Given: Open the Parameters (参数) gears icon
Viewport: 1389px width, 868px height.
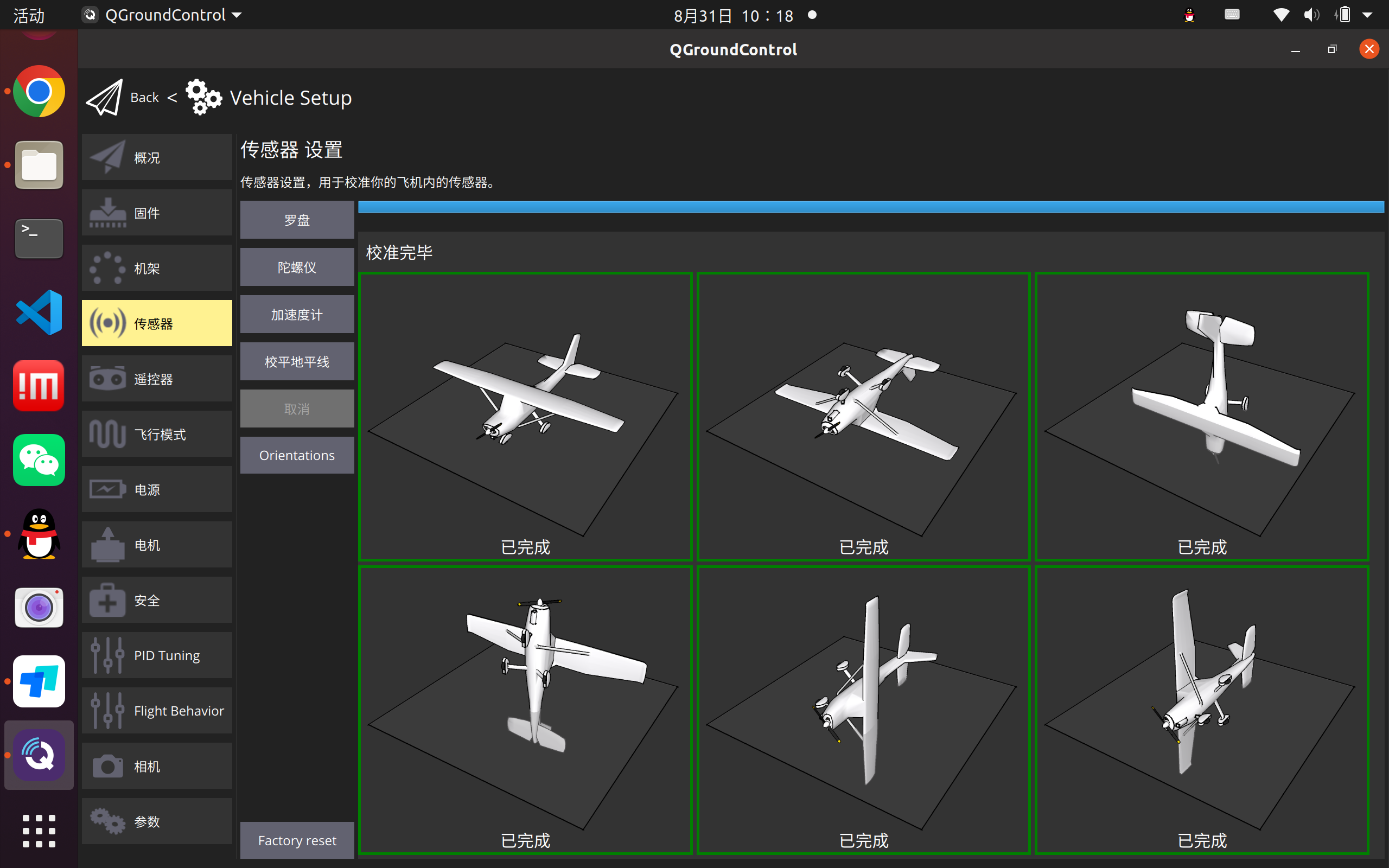Looking at the screenshot, I should [107, 821].
